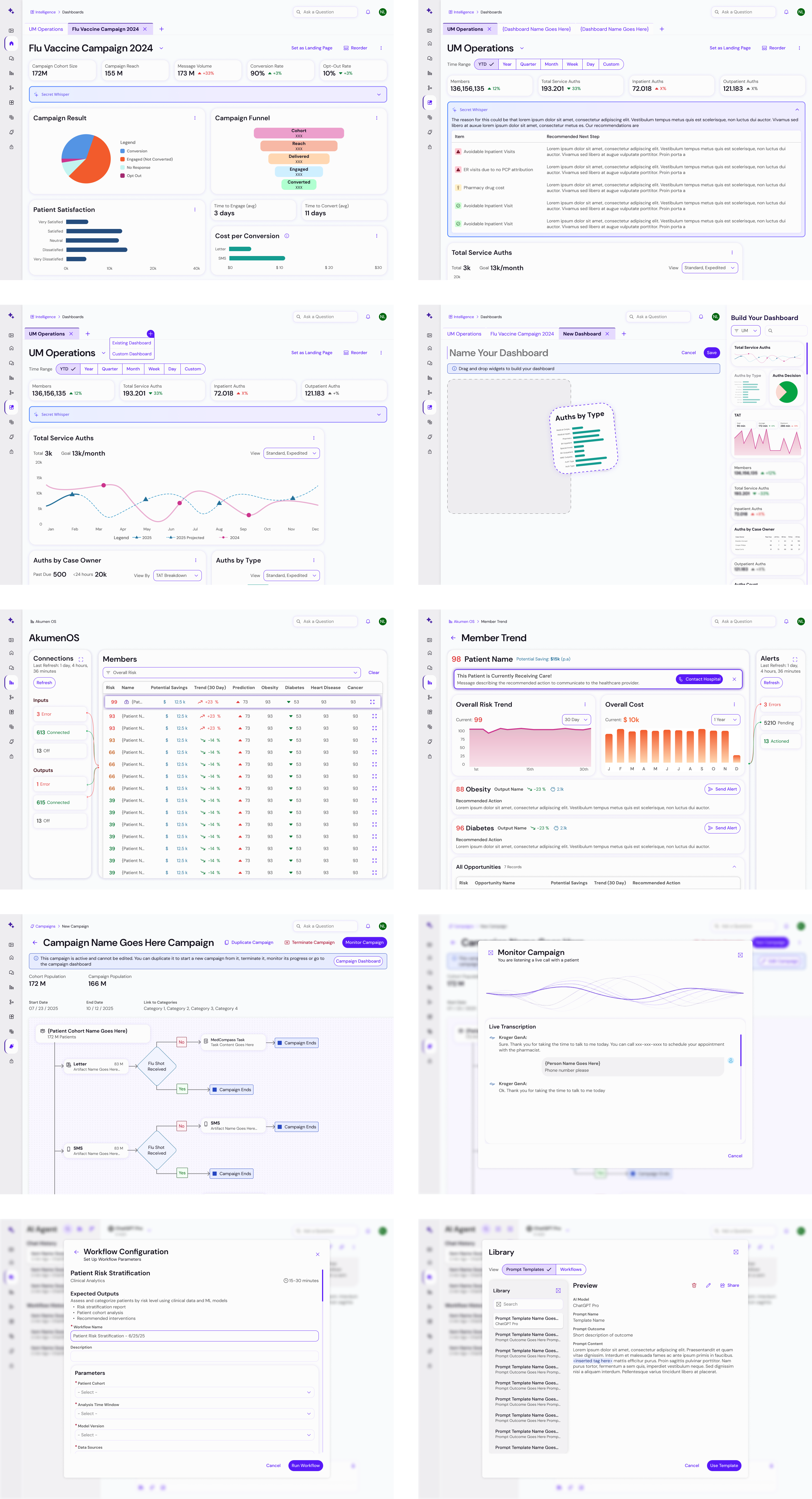Open page kebab menu beside Reorder on Flu Vaccine
The height and width of the screenshot is (1499, 812).
coord(381,48)
